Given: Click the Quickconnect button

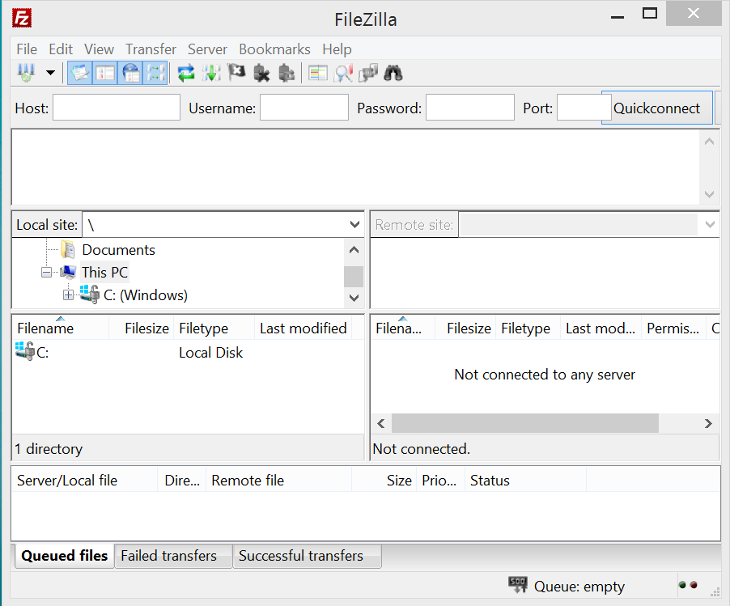Looking at the screenshot, I should (x=656, y=108).
